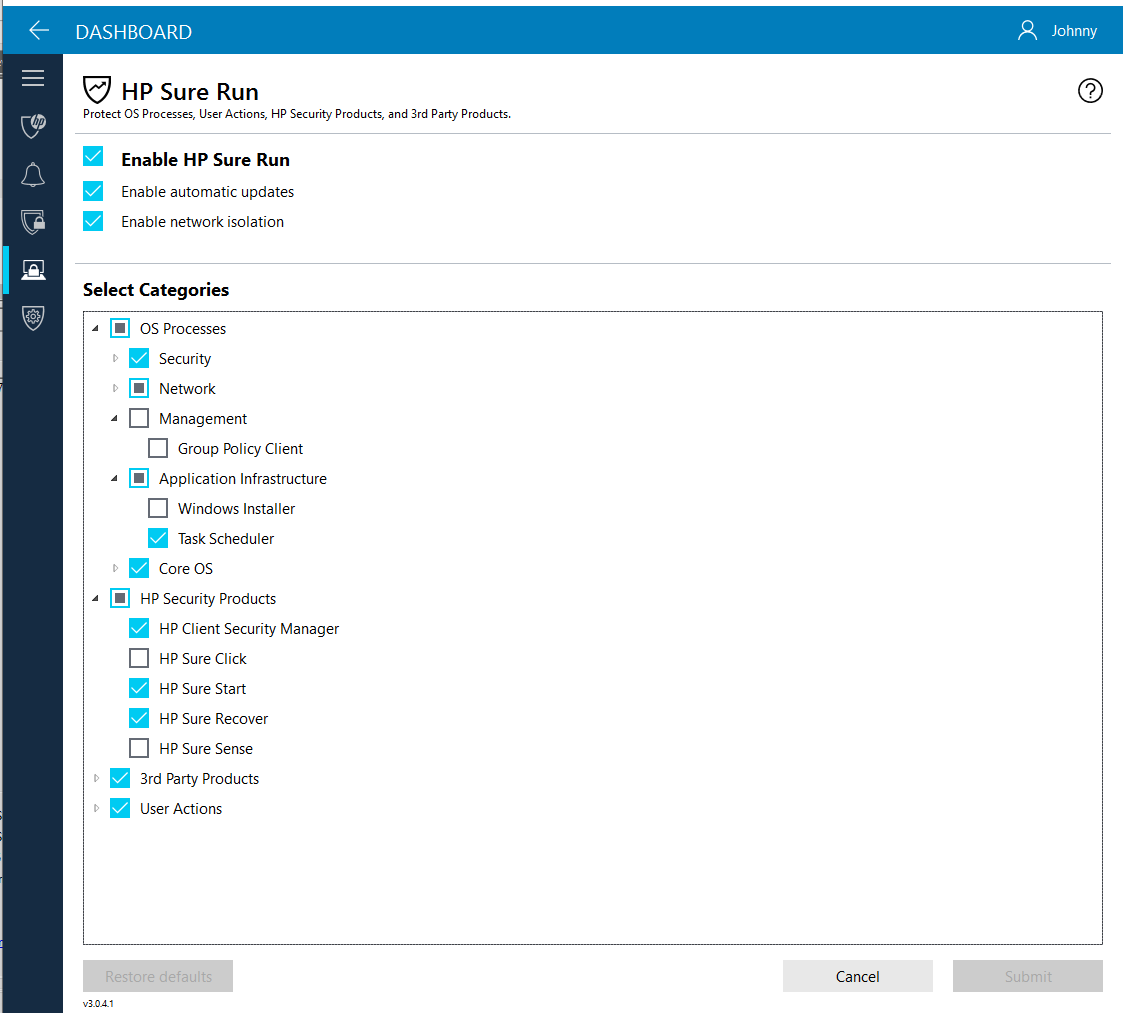This screenshot has width=1123, height=1013.
Task: Collapse the OS Processes tree node
Action: tap(96, 327)
